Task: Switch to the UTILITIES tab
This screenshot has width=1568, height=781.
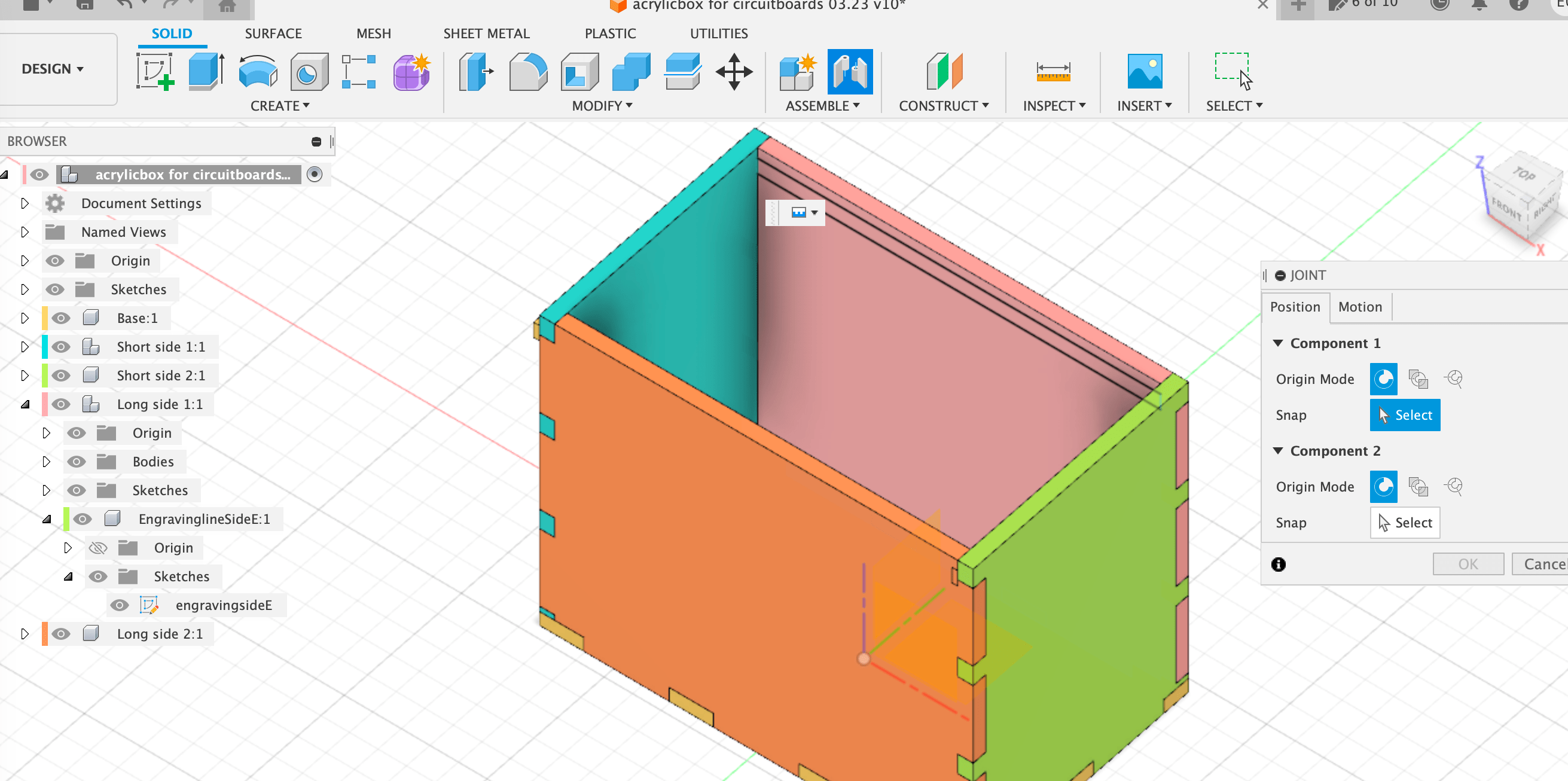Action: [719, 33]
